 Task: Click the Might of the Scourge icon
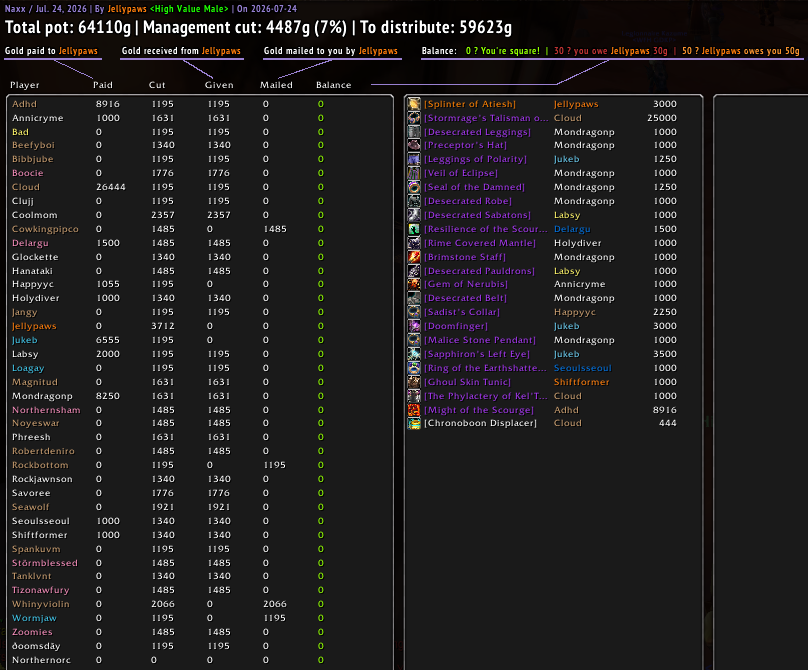click(x=414, y=410)
